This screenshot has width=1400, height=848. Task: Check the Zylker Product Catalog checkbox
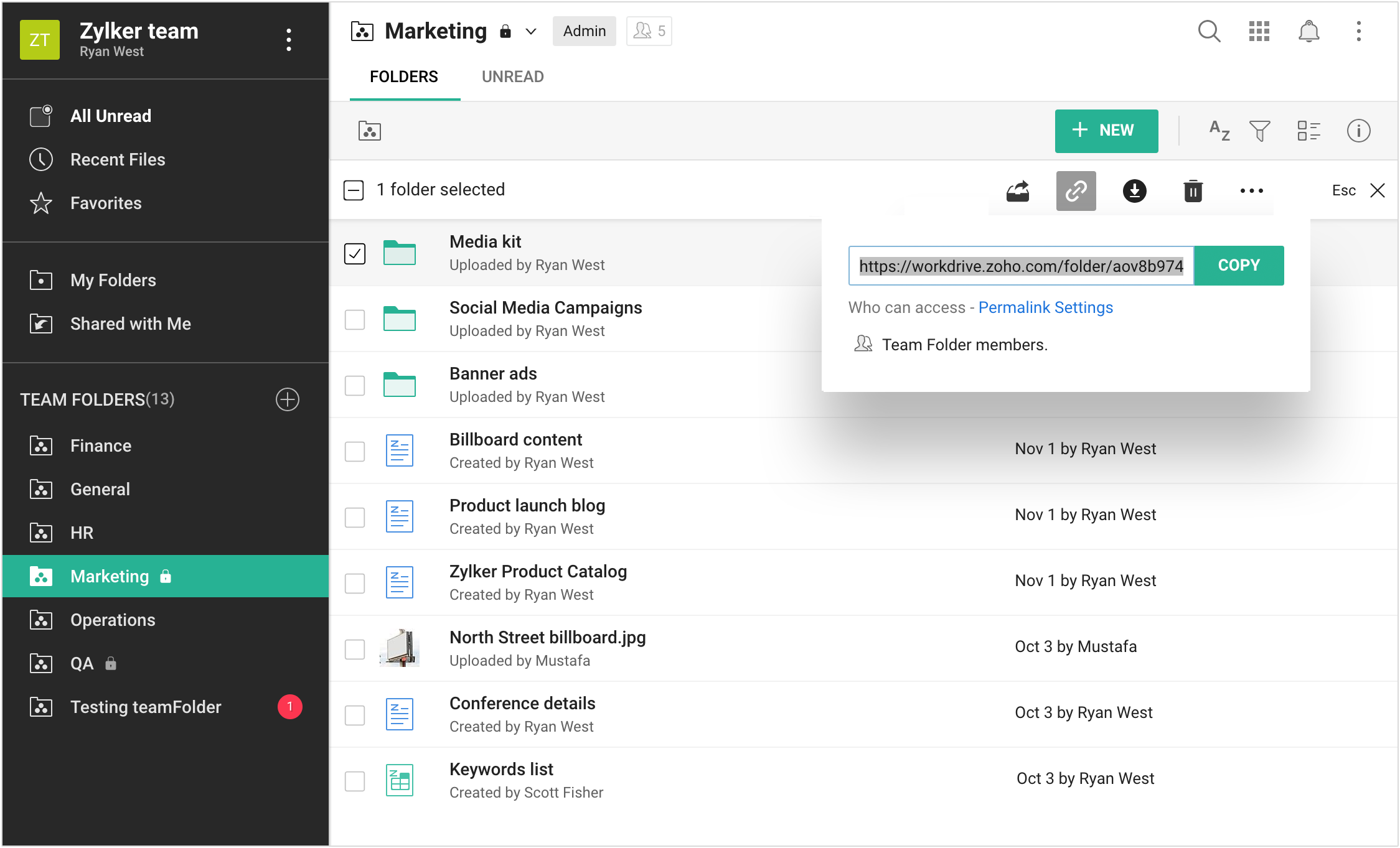[355, 583]
